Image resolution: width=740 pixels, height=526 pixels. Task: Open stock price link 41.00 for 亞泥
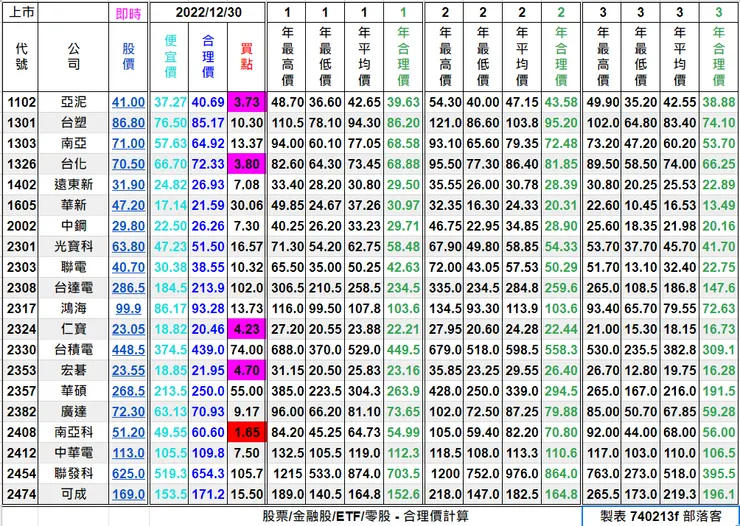(128, 102)
